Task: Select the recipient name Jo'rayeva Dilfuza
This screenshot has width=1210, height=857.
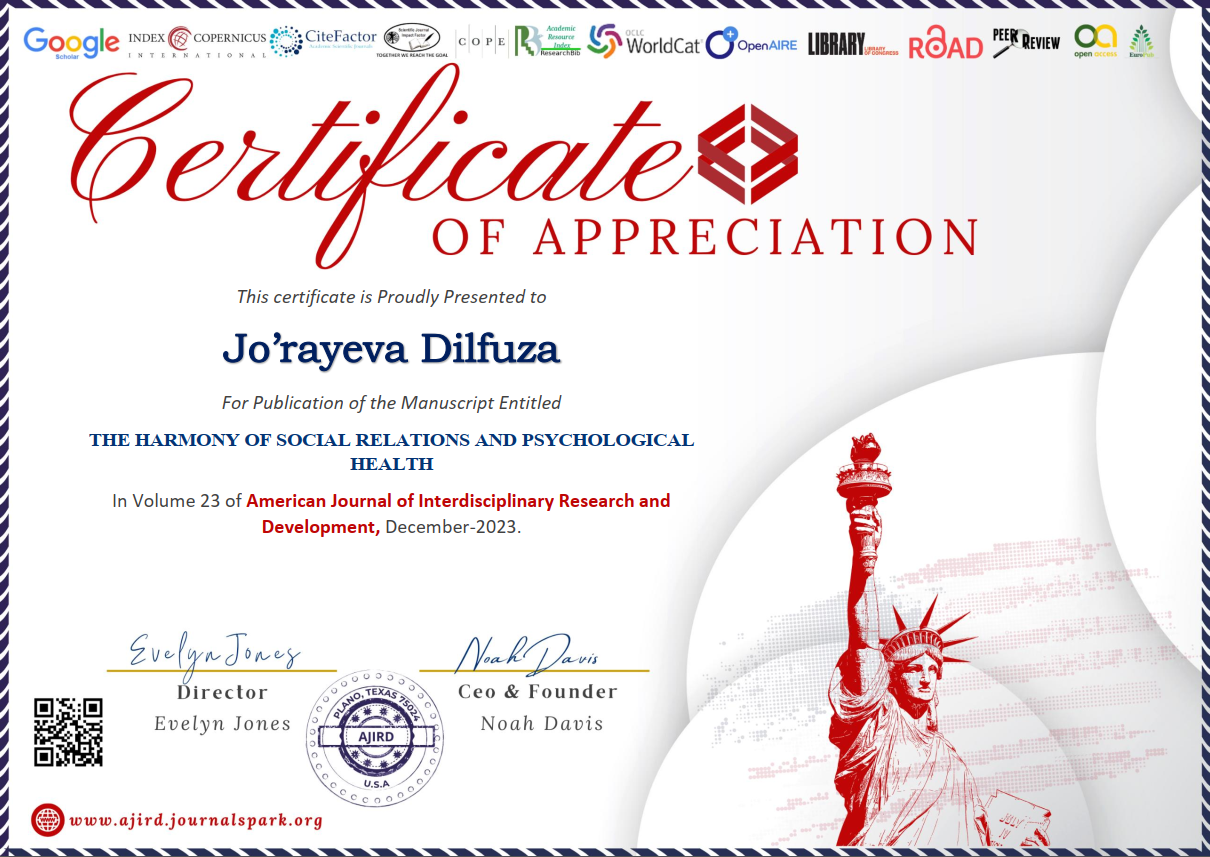Action: [391, 350]
